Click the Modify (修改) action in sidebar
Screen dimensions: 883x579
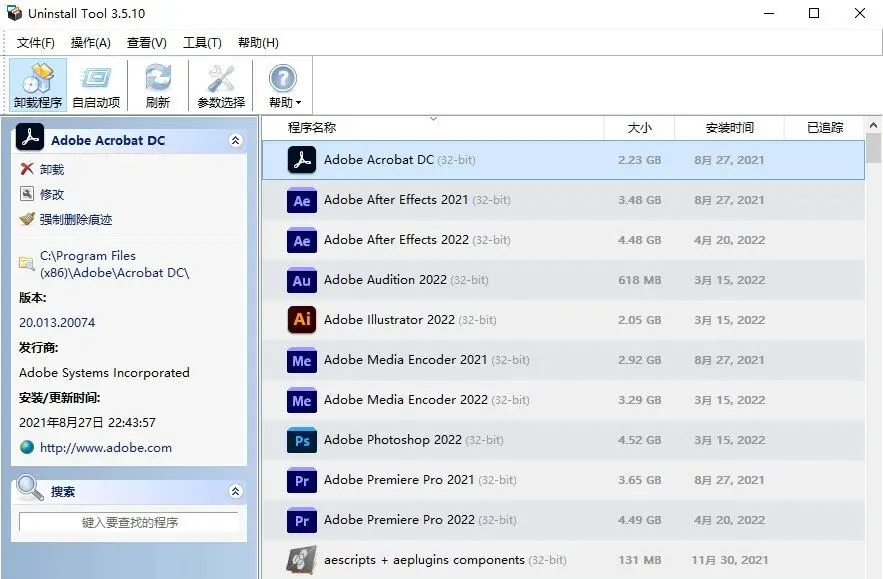tap(52, 194)
